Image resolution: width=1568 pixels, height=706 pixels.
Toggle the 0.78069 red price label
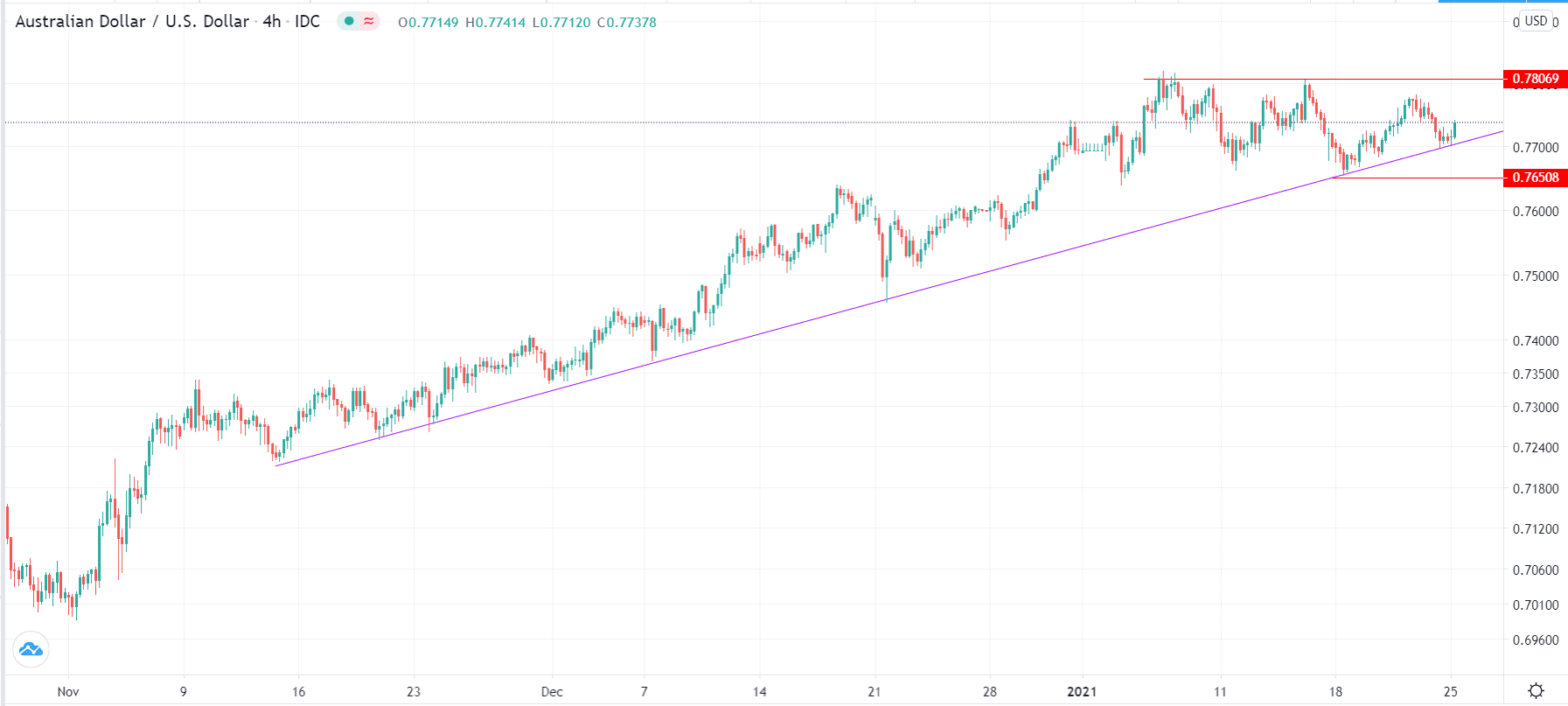[1535, 79]
